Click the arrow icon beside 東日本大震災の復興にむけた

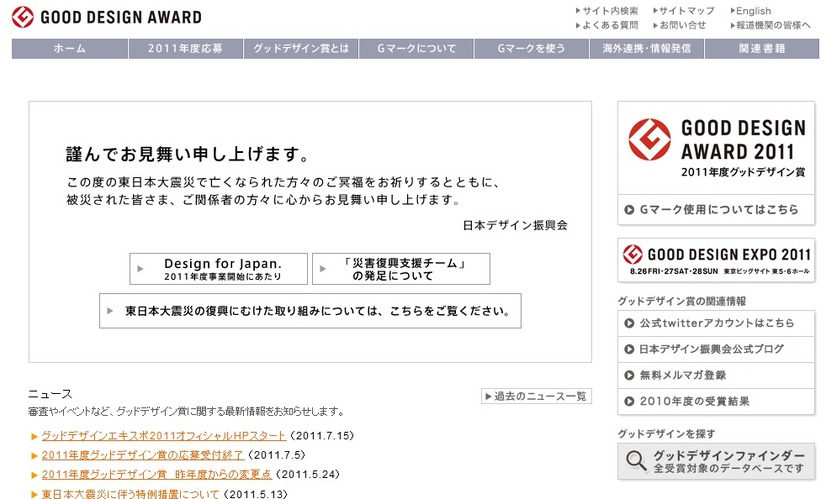coord(110,311)
